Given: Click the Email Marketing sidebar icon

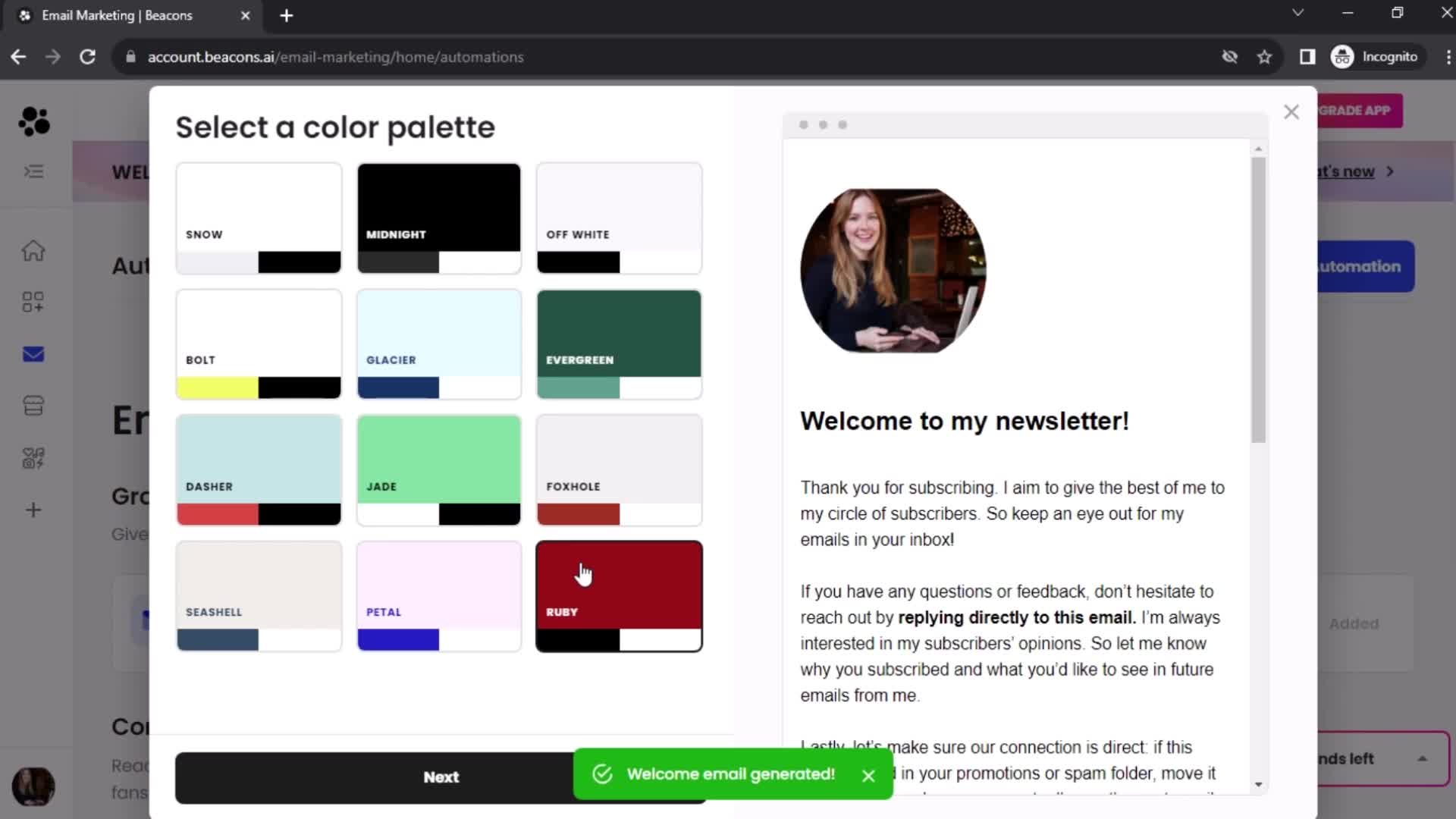Looking at the screenshot, I should (x=33, y=355).
